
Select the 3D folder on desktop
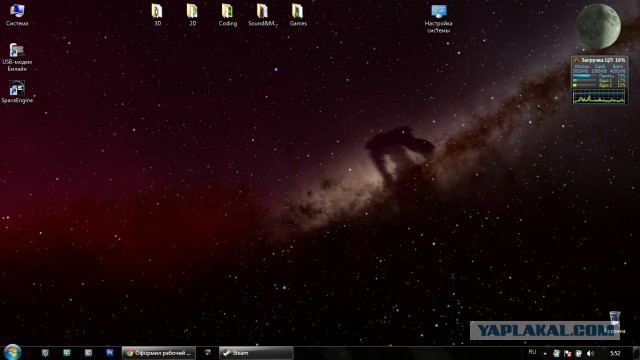coord(157,15)
